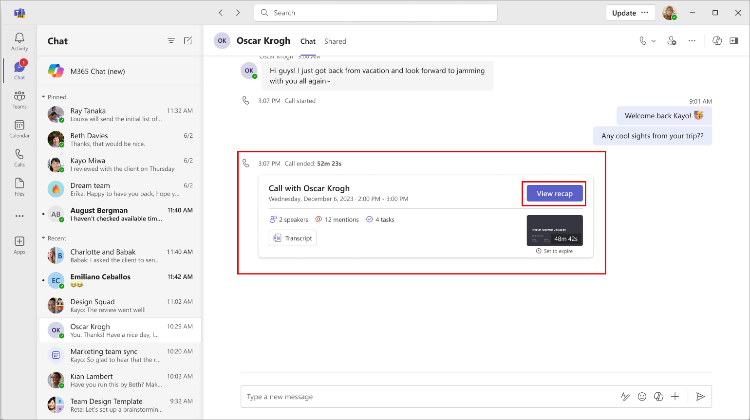Click the Welcome back Kayo message
This screenshot has height=420, width=750.
click(x=664, y=116)
